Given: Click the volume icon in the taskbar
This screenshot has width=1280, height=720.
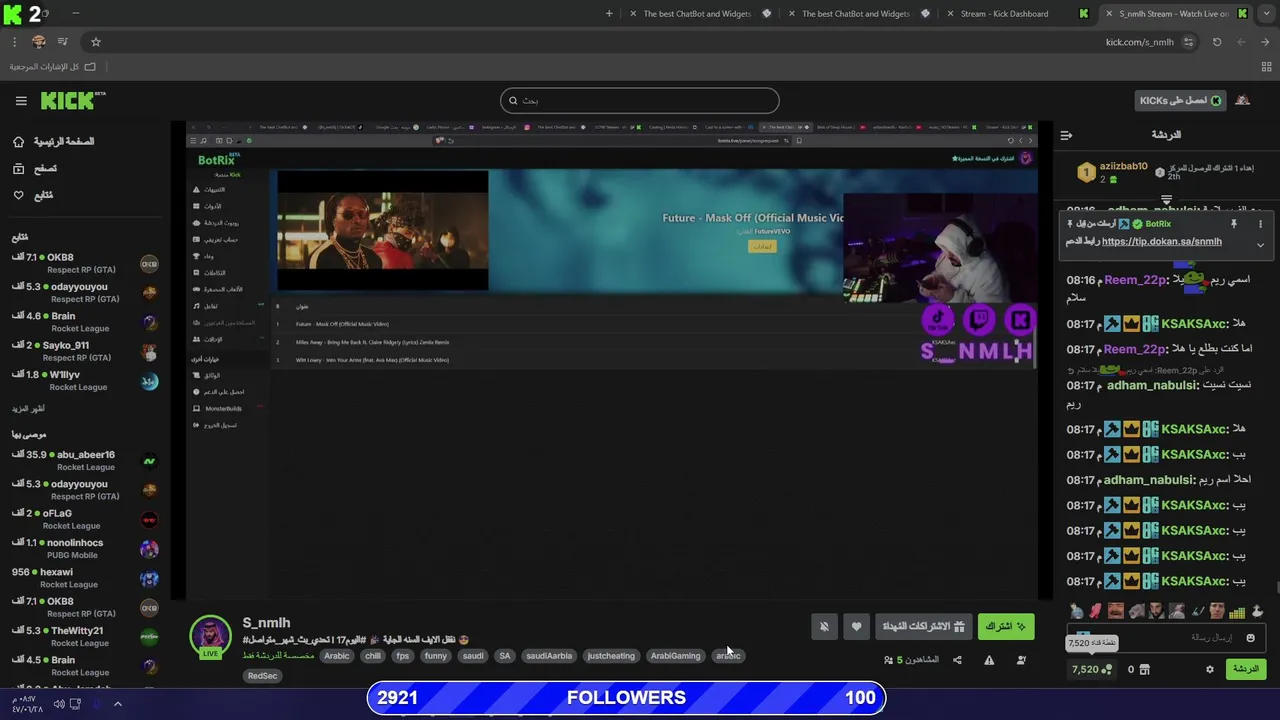Looking at the screenshot, I should pyautogui.click(x=59, y=704).
